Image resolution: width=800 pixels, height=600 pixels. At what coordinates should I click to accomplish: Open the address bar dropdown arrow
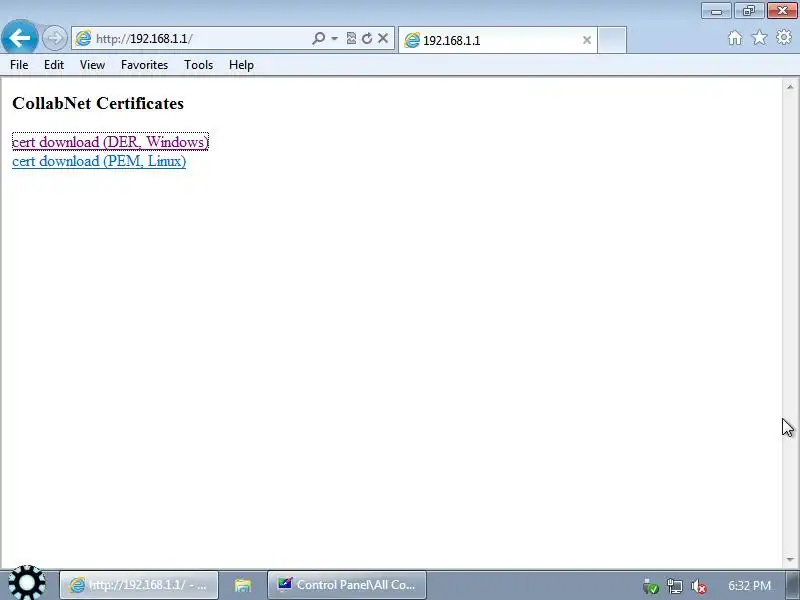pos(335,38)
